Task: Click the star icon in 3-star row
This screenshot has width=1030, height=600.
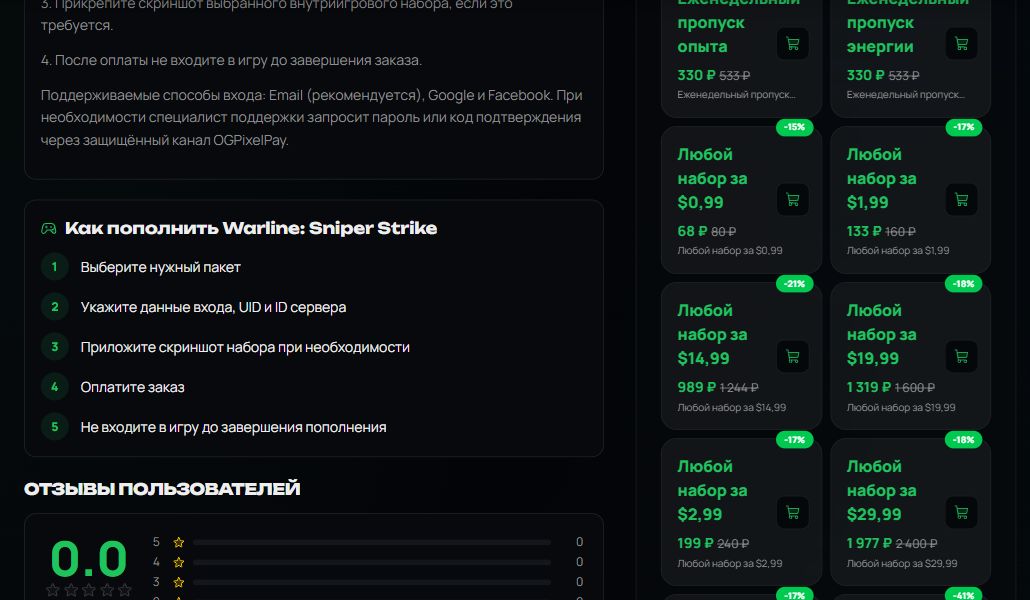Action: coord(179,582)
